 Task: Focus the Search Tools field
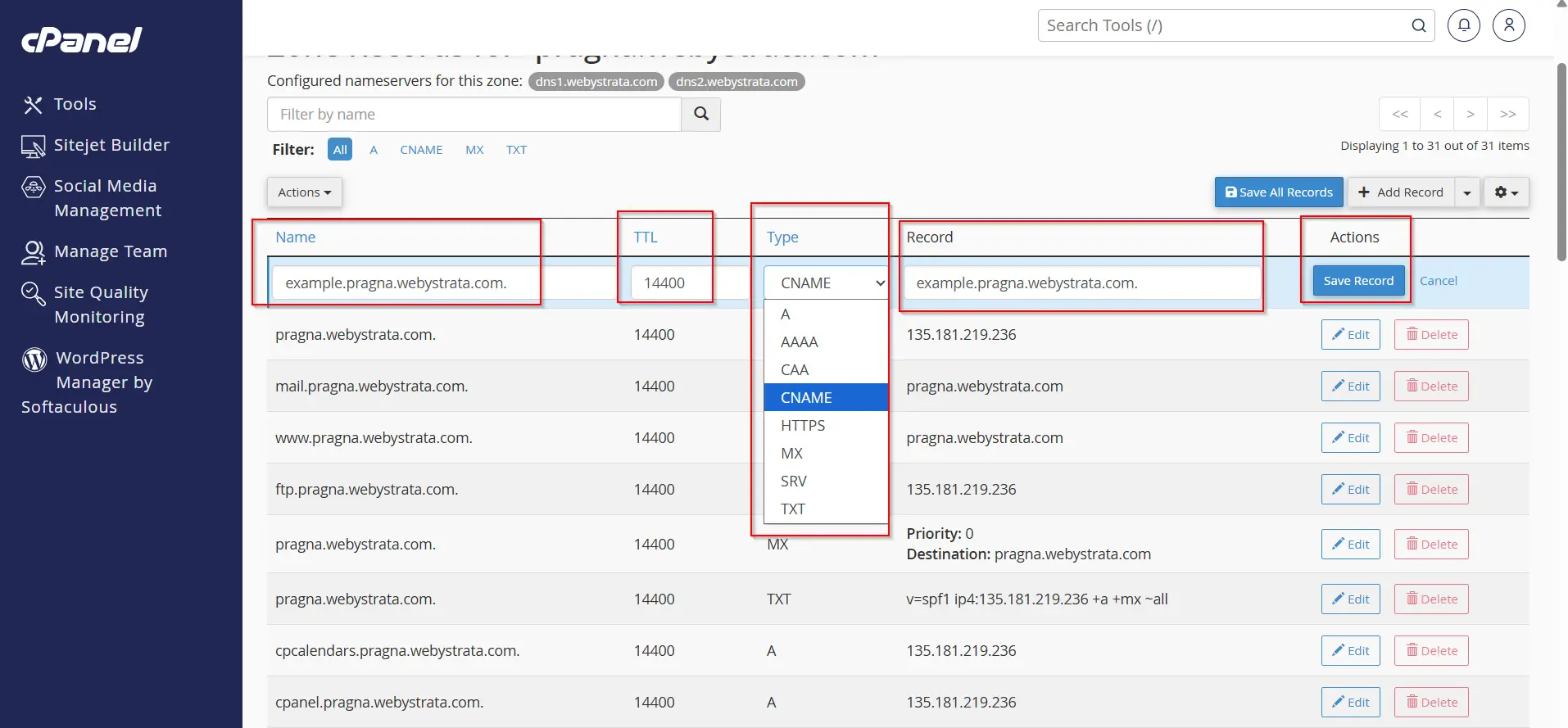point(1224,25)
